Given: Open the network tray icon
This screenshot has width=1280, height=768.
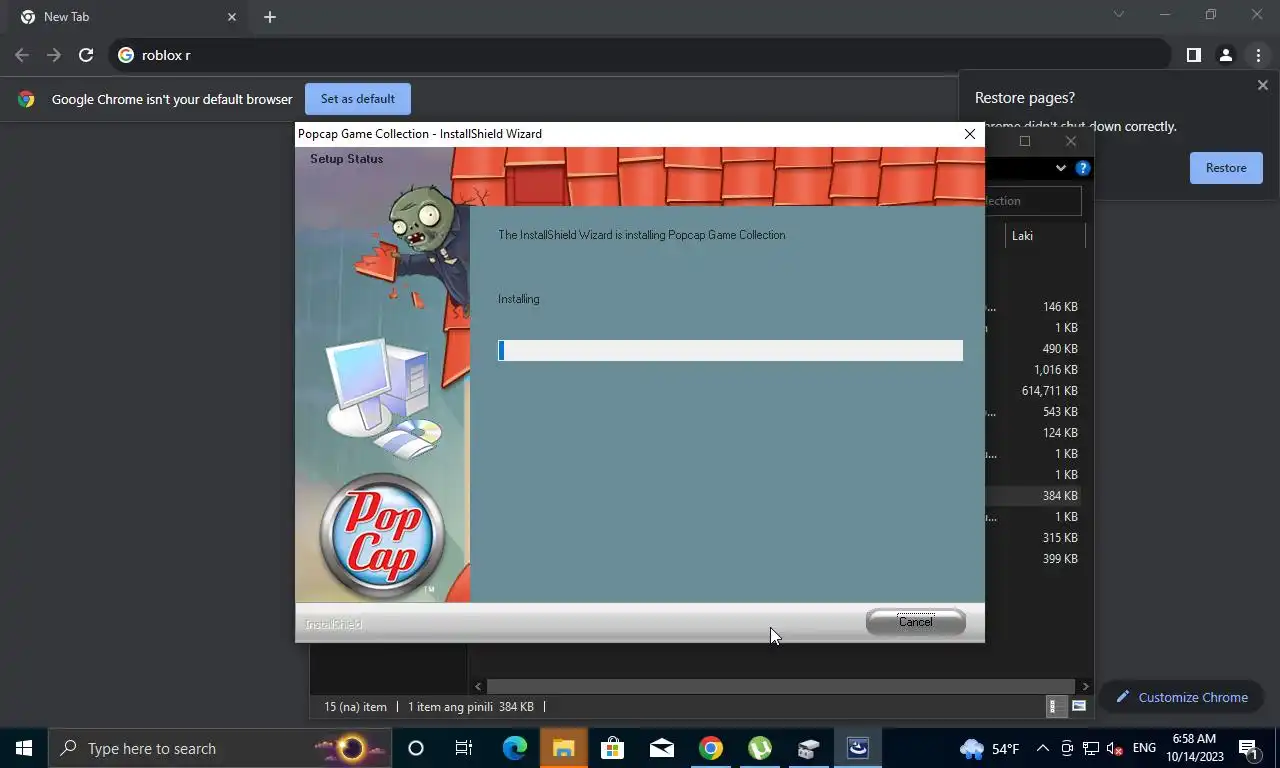Looking at the screenshot, I should pyautogui.click(x=1091, y=748).
